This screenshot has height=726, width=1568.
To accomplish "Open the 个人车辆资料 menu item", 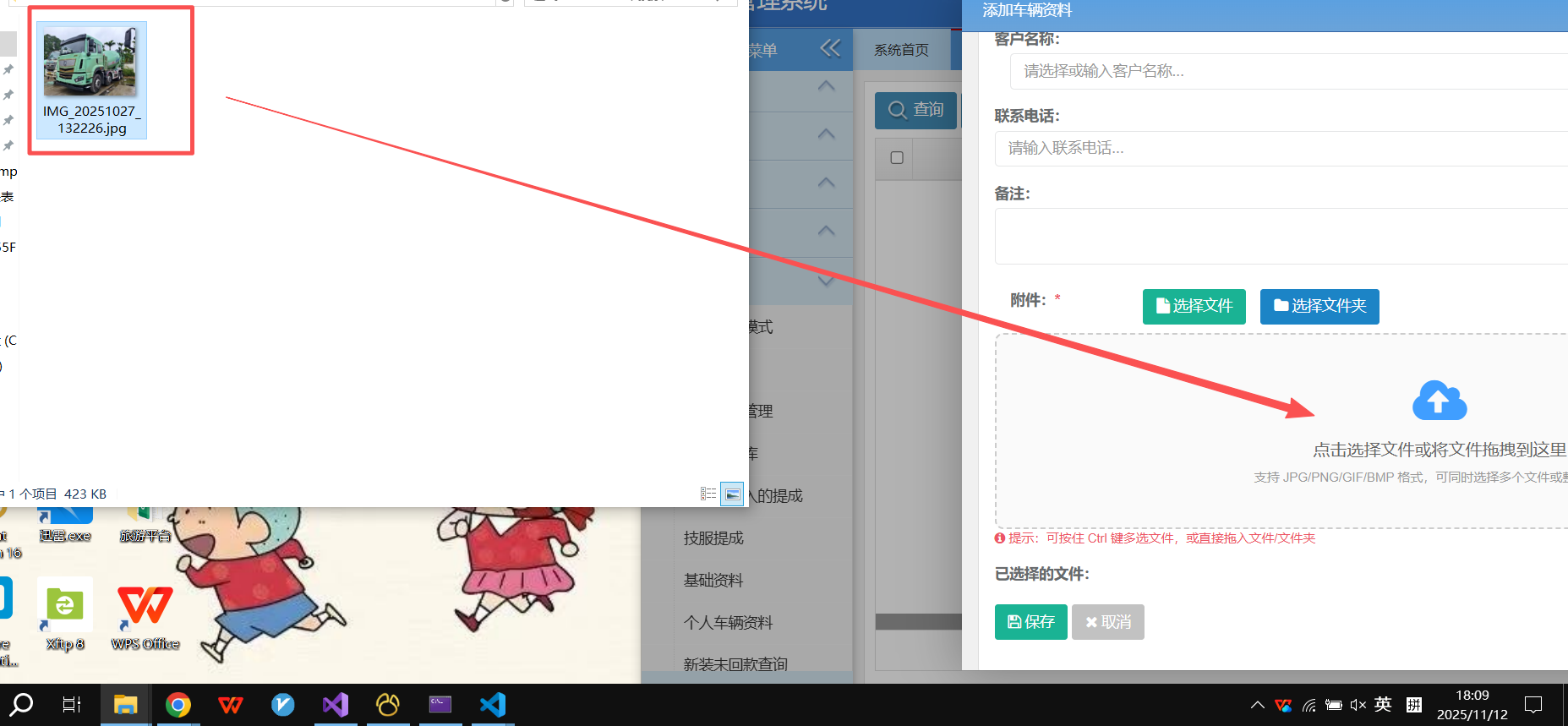I will point(728,622).
